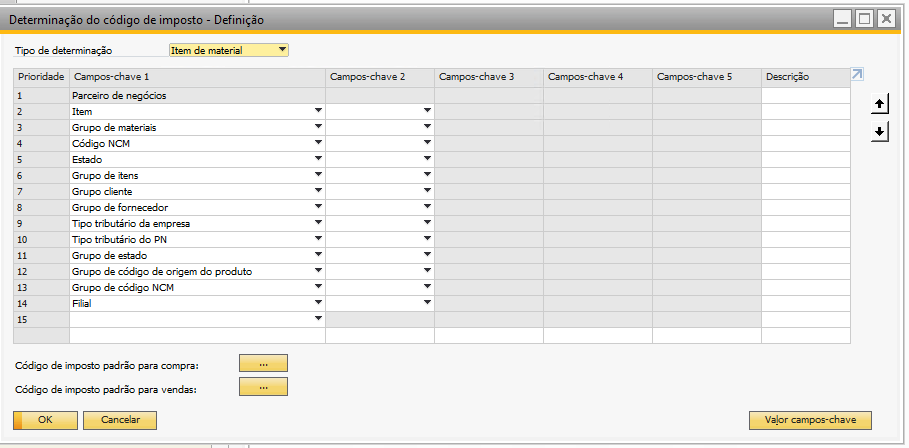Expand the Item dropdown in row 2
The image size is (909, 448).
[x=319, y=112]
